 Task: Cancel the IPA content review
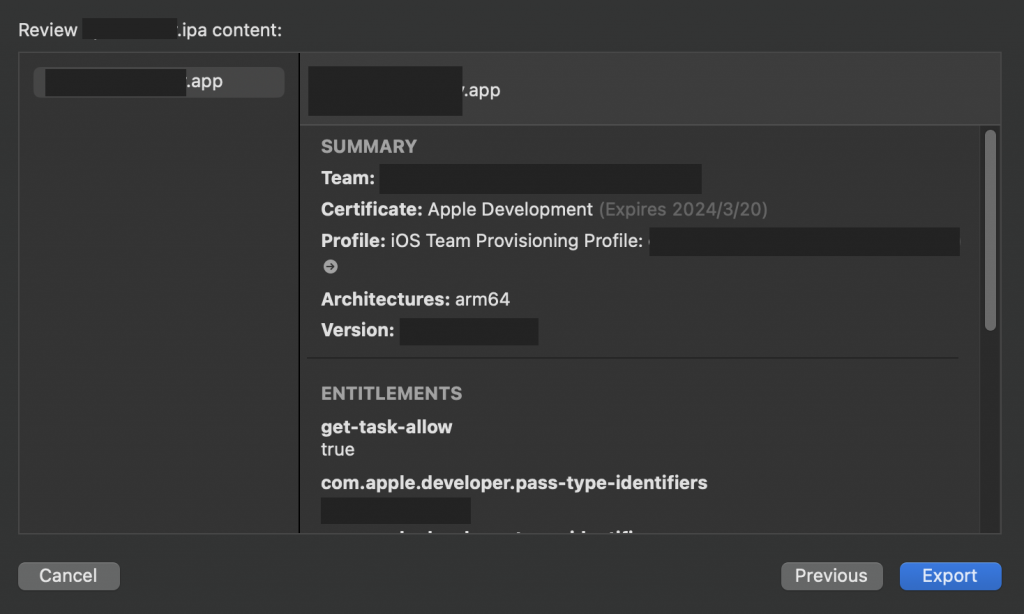coord(68,575)
